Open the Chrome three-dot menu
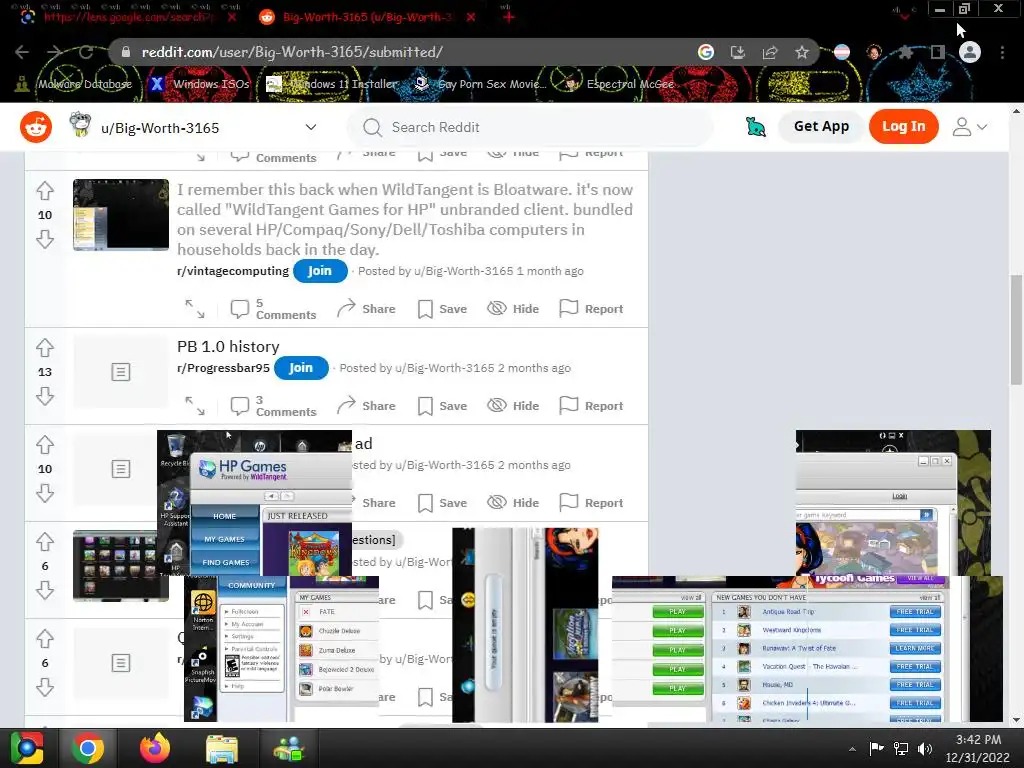Screen dimensions: 1024x768 1002,52
